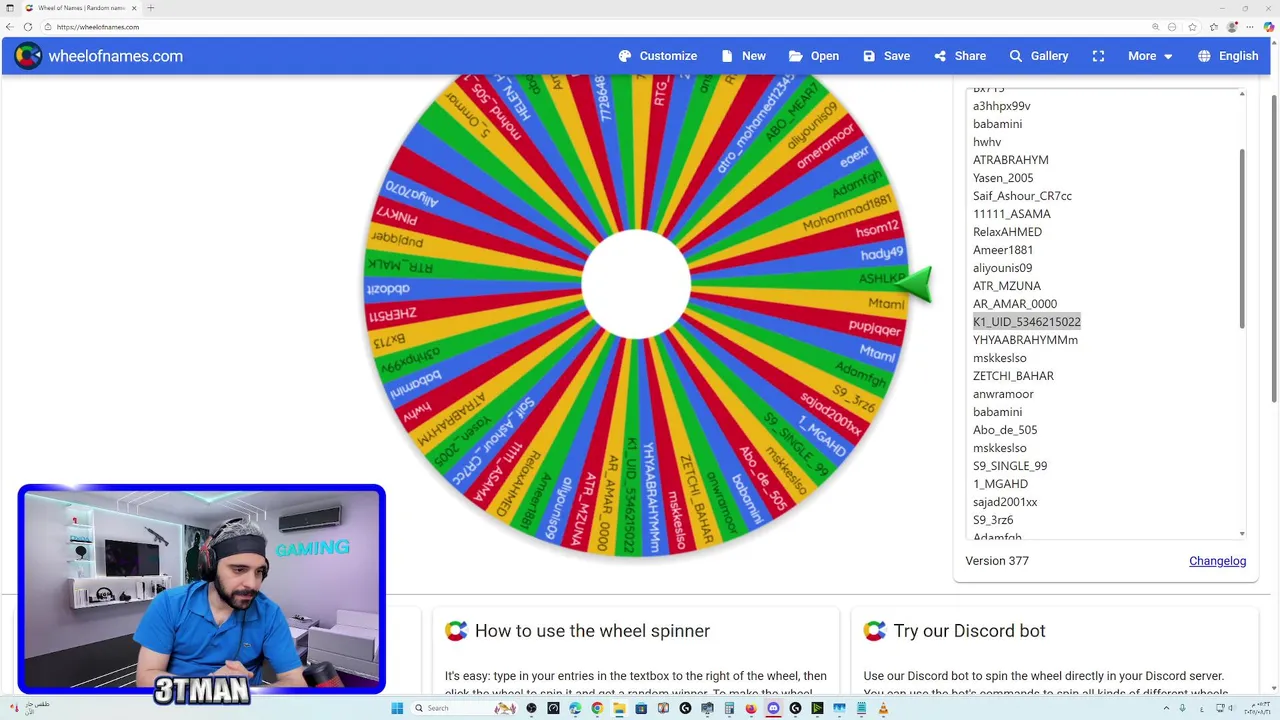Open the Windows Start menu
Viewport: 1280px width, 720px height.
click(x=397, y=708)
